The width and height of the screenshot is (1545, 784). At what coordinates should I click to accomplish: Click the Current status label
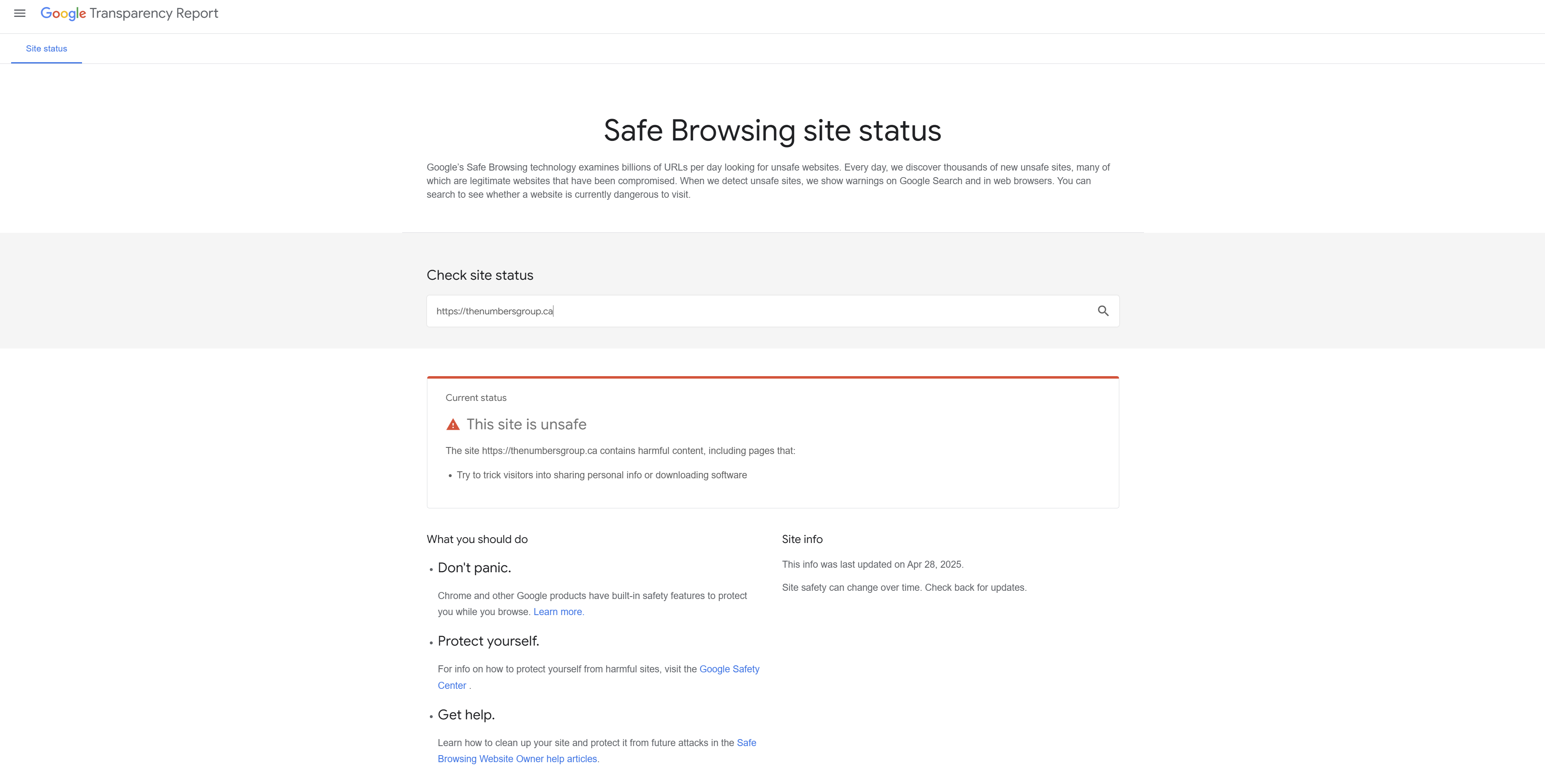[x=476, y=398]
